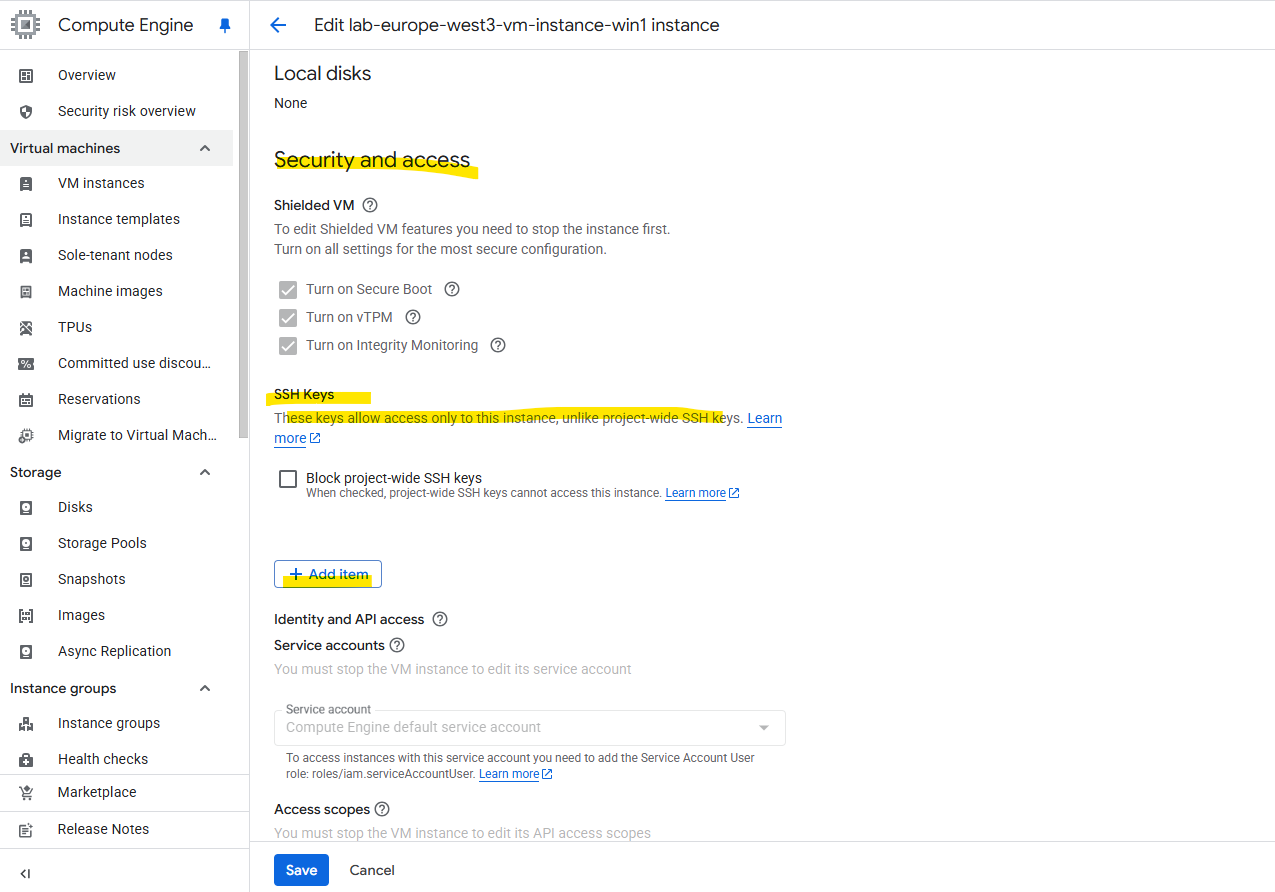Open help for Integrity Monitoring
The image size is (1275, 892).
pyautogui.click(x=498, y=345)
